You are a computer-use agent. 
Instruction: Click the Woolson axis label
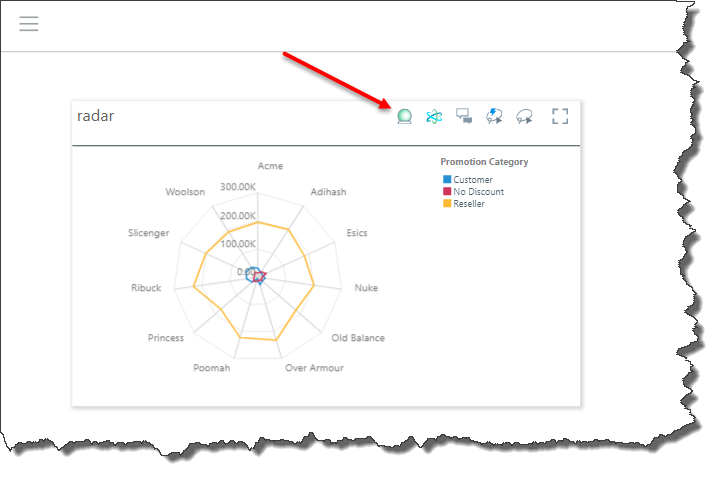pyautogui.click(x=185, y=191)
